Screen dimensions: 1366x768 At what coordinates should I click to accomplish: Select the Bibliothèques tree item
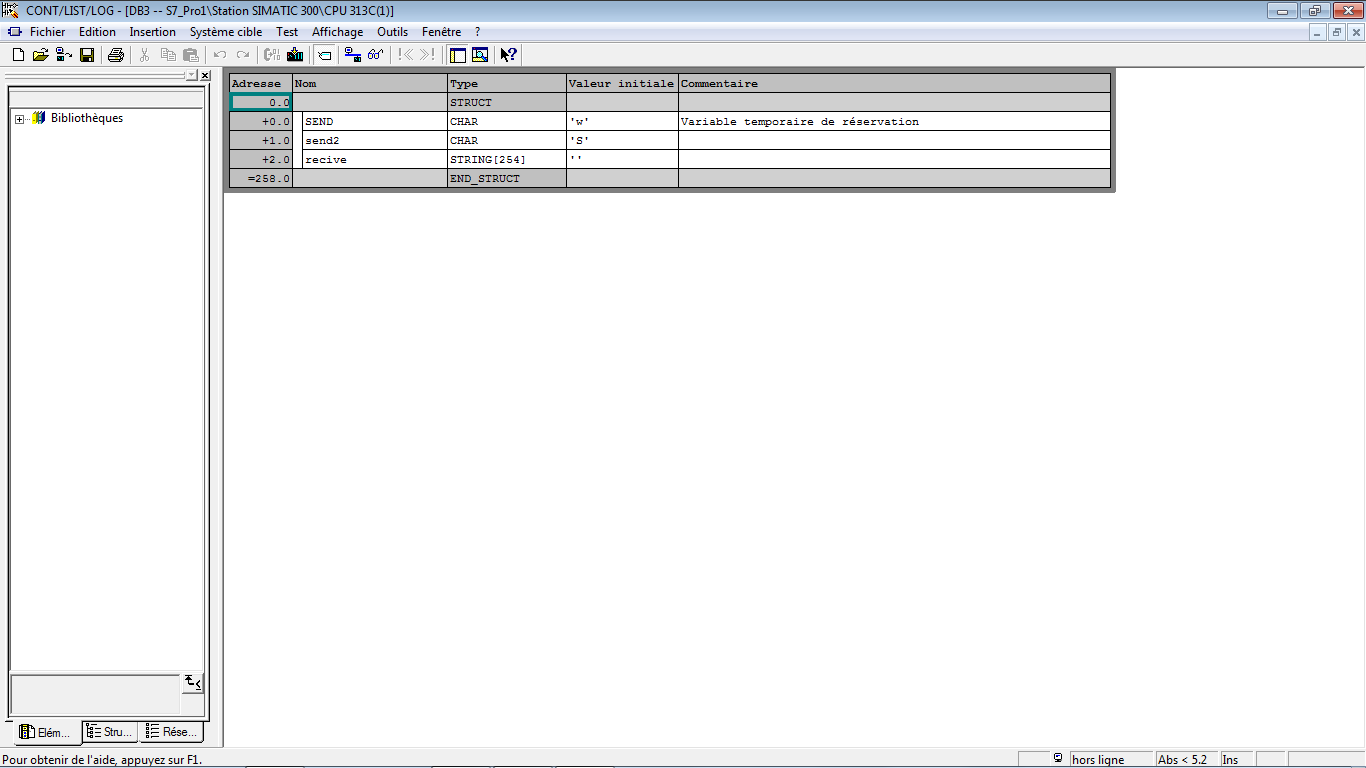click(x=87, y=118)
